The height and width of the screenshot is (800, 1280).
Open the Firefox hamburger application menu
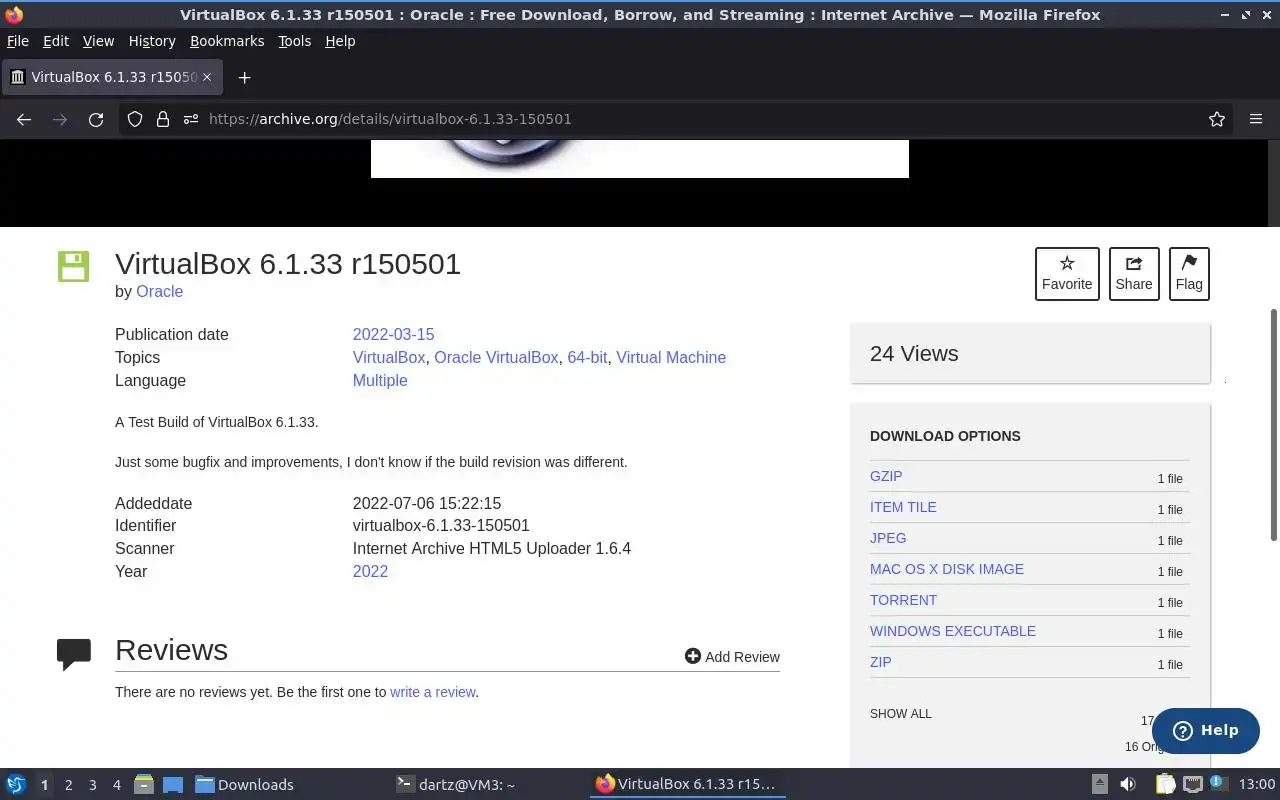[x=1256, y=119]
